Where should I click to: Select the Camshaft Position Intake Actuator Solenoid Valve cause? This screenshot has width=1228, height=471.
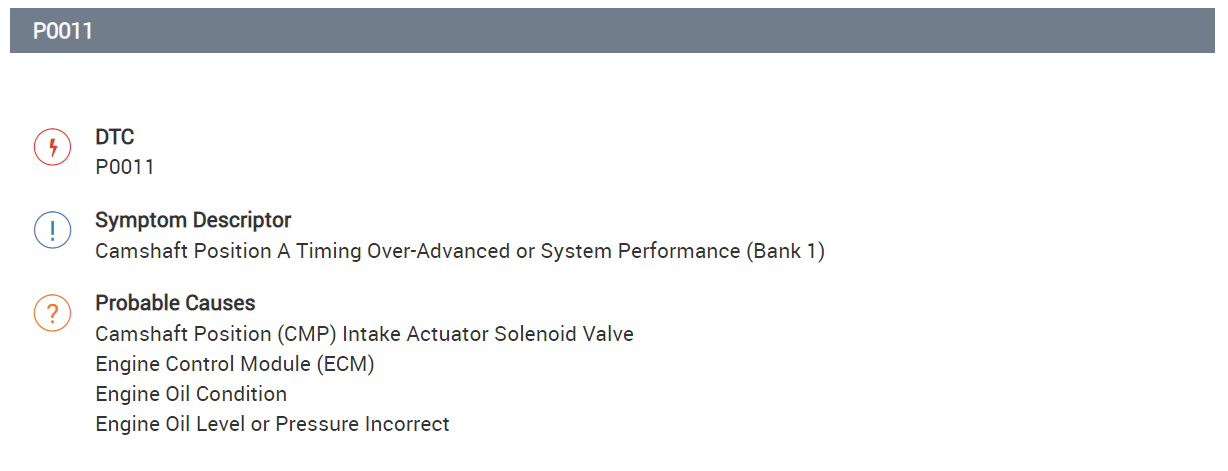point(364,334)
